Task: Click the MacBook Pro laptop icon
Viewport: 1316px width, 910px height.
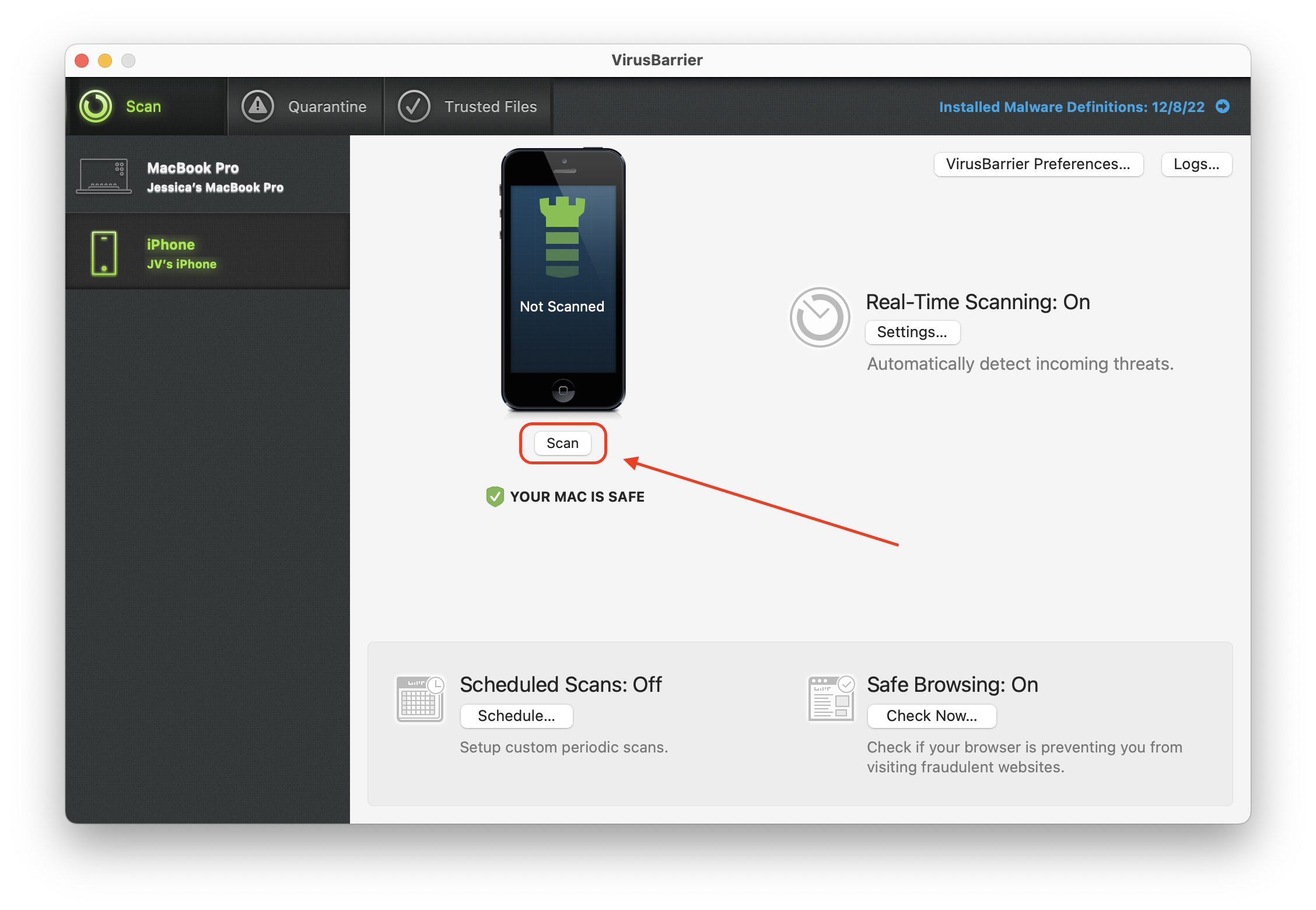Action: pyautogui.click(x=104, y=176)
